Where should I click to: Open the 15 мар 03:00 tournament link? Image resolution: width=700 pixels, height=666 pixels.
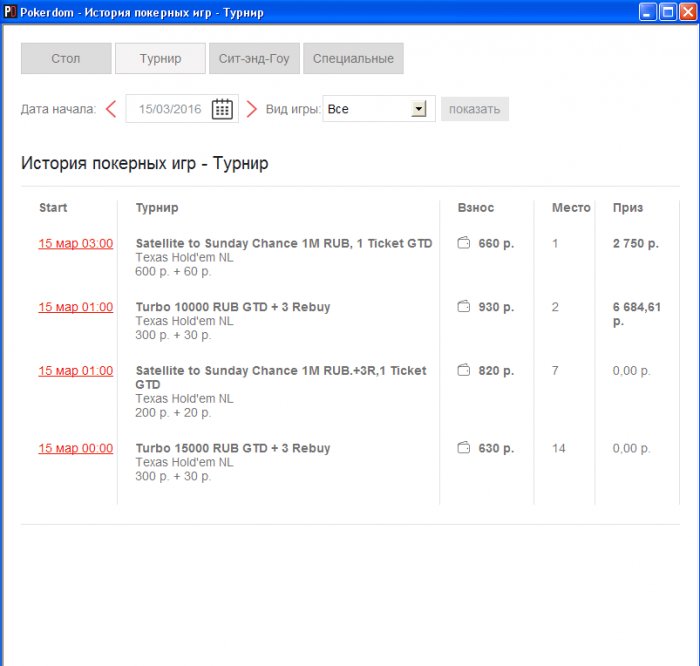75,244
